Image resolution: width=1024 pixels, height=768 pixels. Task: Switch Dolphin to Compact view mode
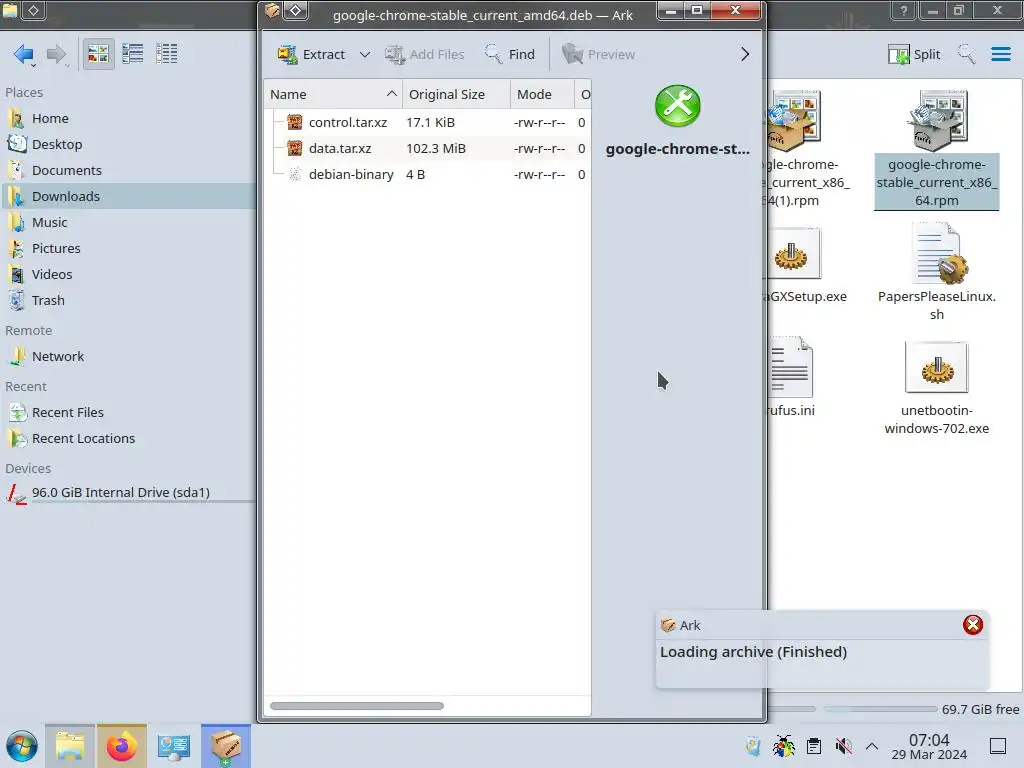click(x=133, y=54)
